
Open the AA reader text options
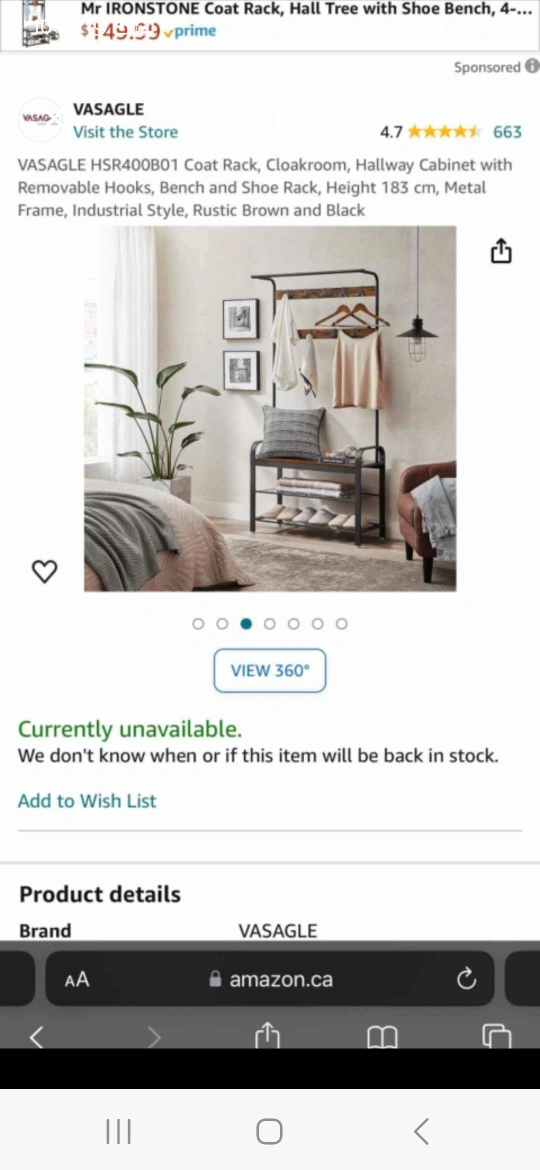pyautogui.click(x=77, y=979)
